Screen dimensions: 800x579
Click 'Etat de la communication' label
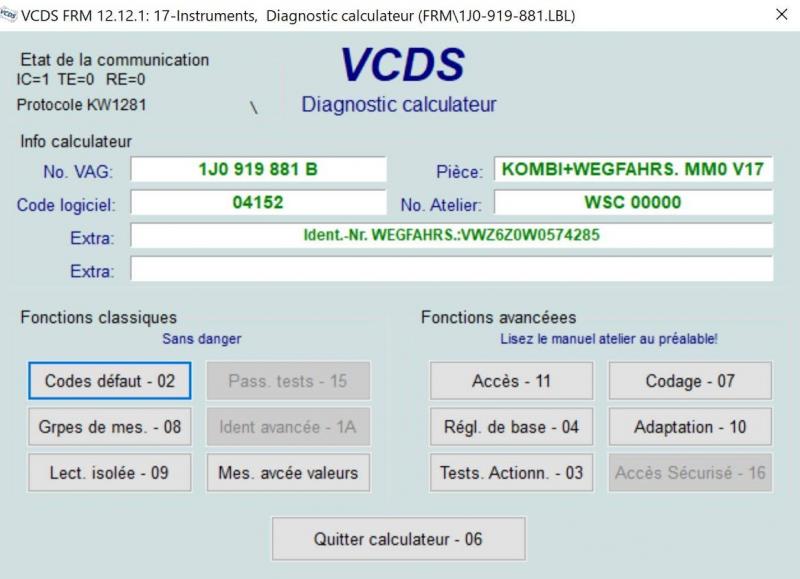point(115,60)
